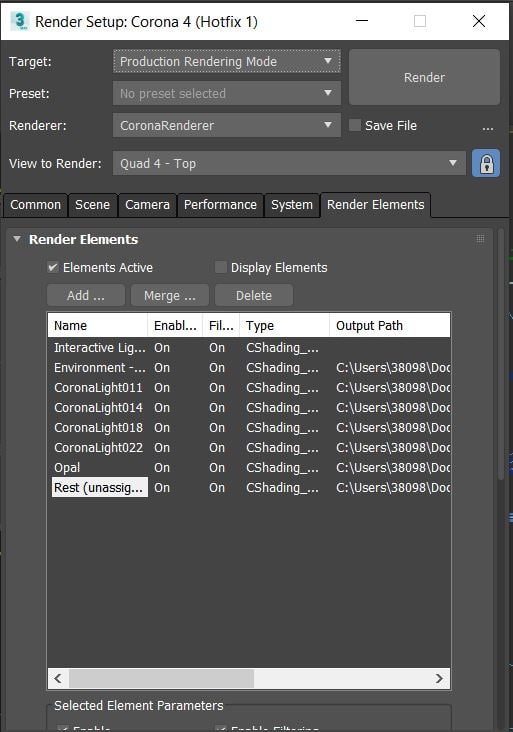Click the list's horizontal scrollbar thumb

pos(162,678)
